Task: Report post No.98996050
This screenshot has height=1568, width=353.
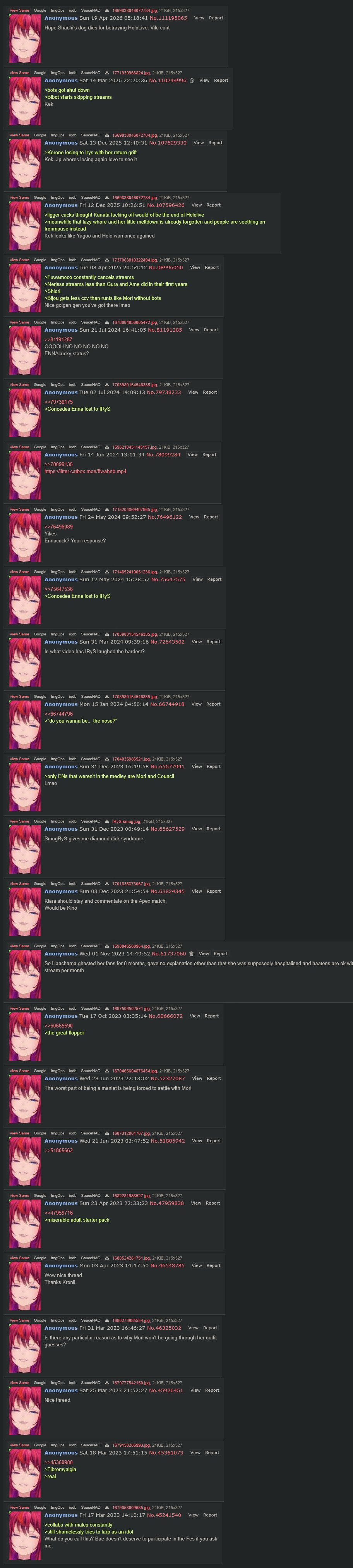Action: [x=211, y=268]
